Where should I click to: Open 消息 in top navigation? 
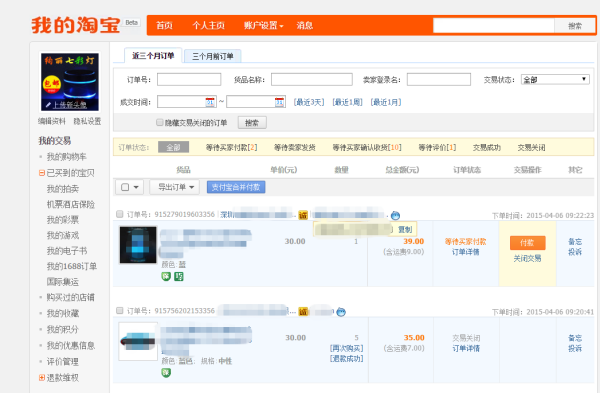305,26
